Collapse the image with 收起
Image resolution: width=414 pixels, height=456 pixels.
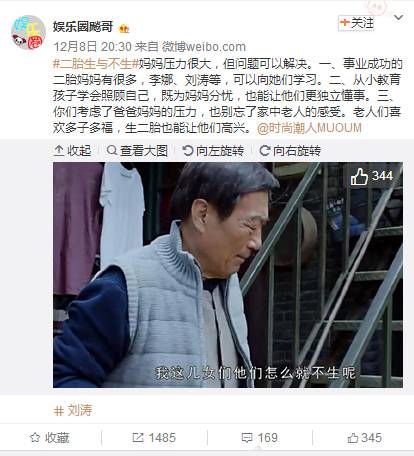(72, 151)
